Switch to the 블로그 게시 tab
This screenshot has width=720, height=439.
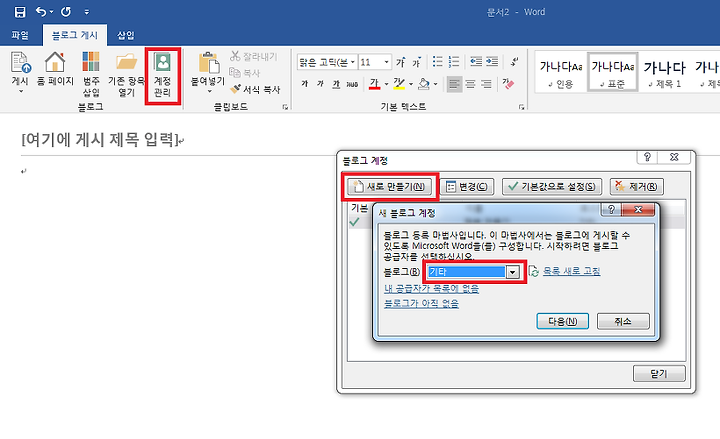tap(75, 35)
